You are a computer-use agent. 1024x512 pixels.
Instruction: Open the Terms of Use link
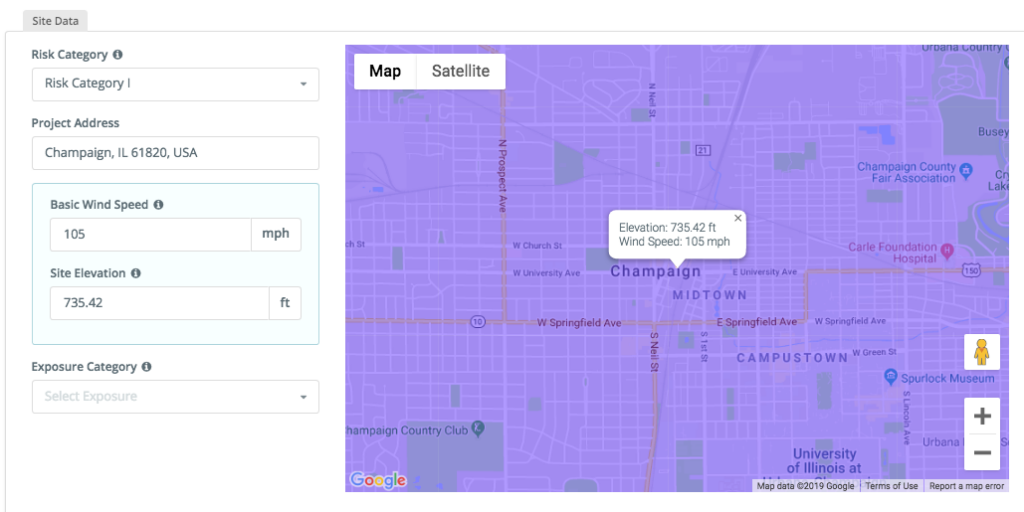[891, 486]
